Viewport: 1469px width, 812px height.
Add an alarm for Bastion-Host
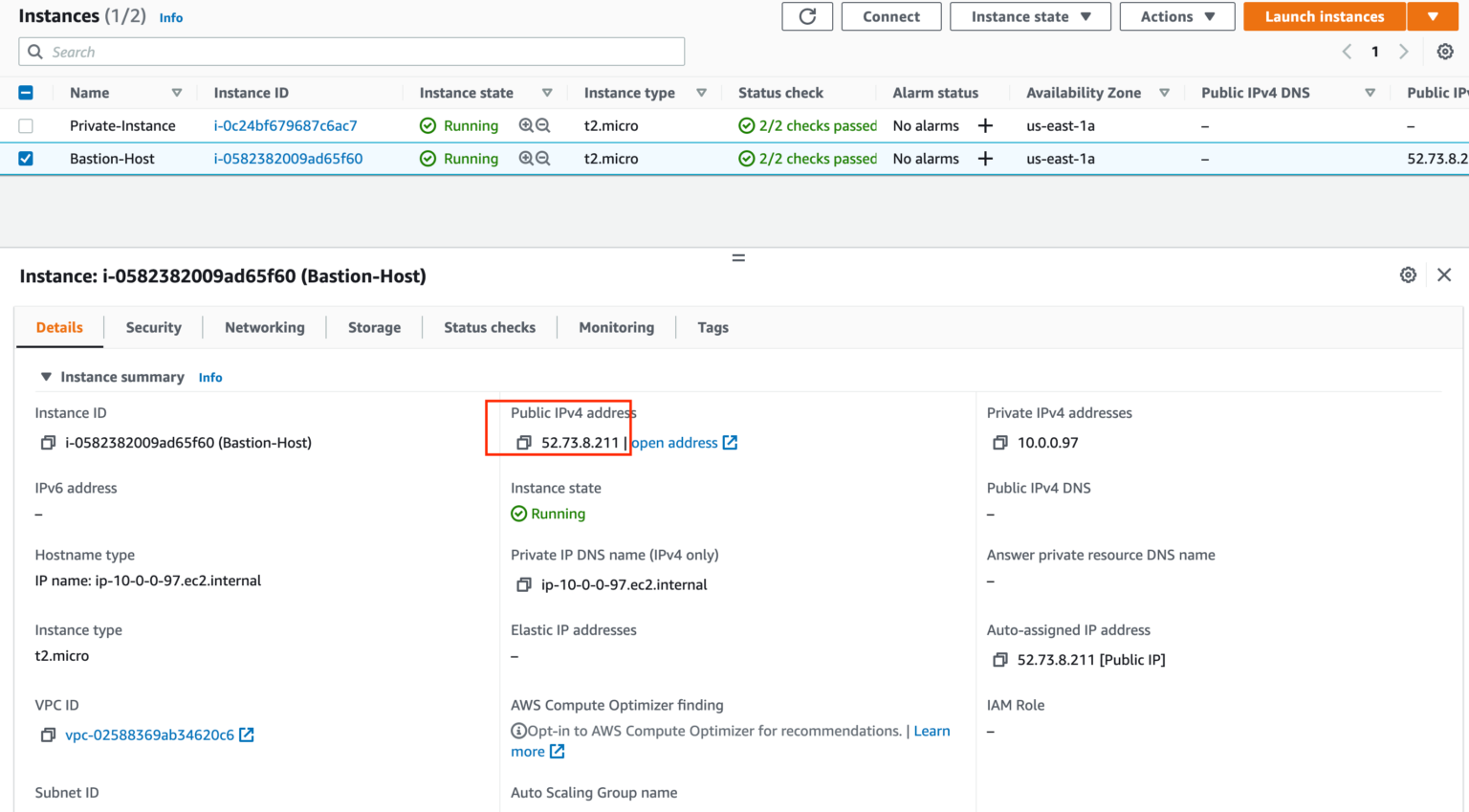[985, 158]
